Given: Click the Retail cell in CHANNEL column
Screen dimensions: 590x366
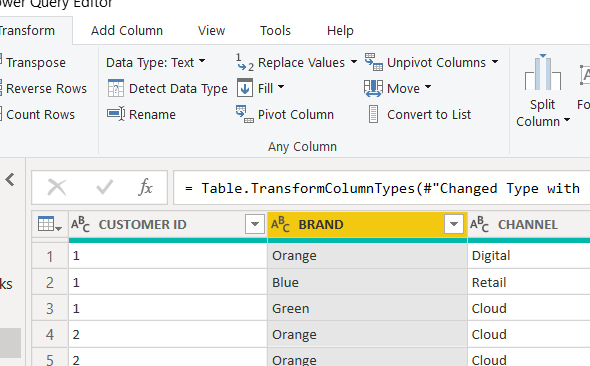Looking at the screenshot, I should pos(529,282).
